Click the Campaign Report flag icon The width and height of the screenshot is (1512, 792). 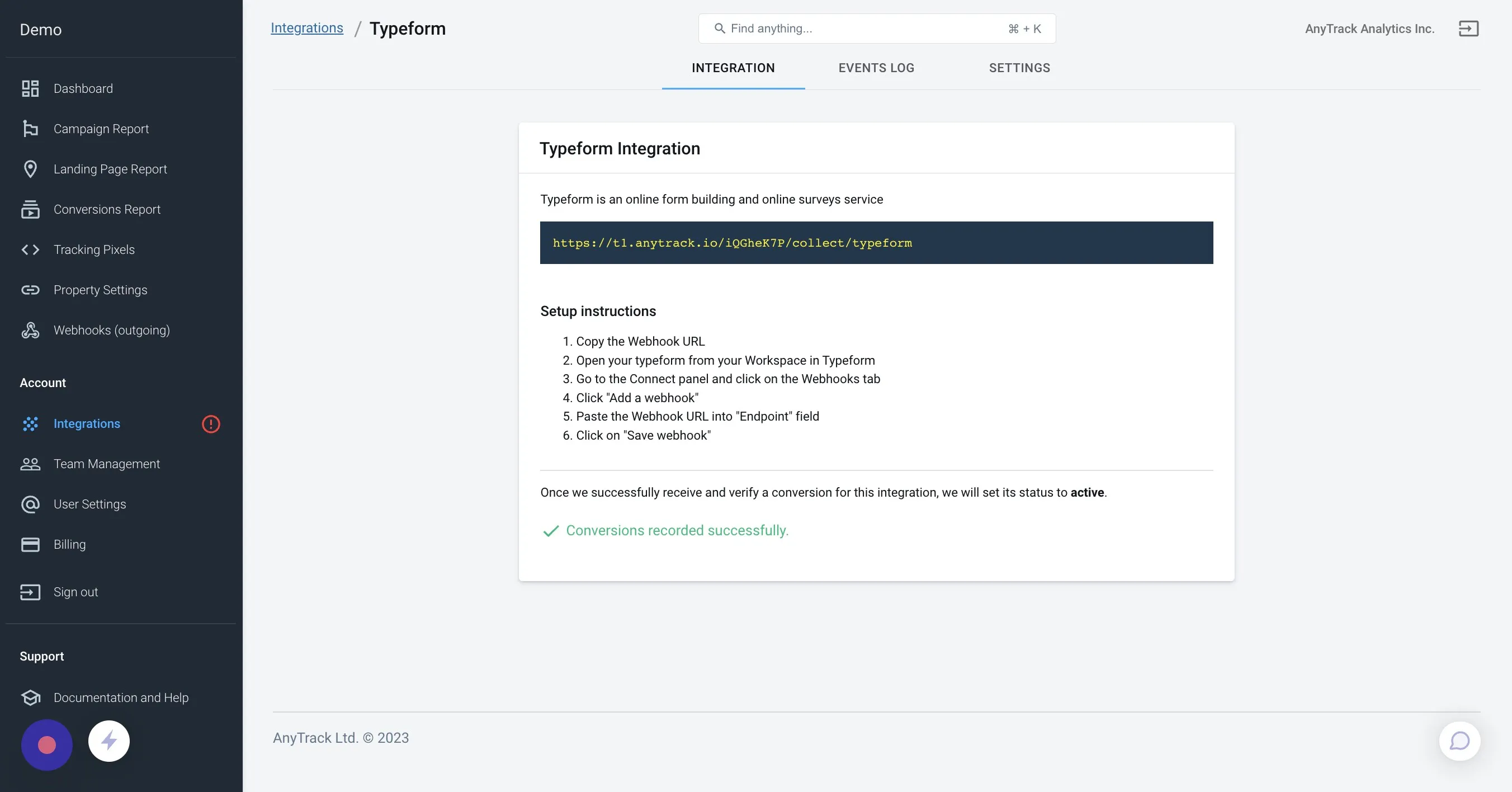pos(30,129)
